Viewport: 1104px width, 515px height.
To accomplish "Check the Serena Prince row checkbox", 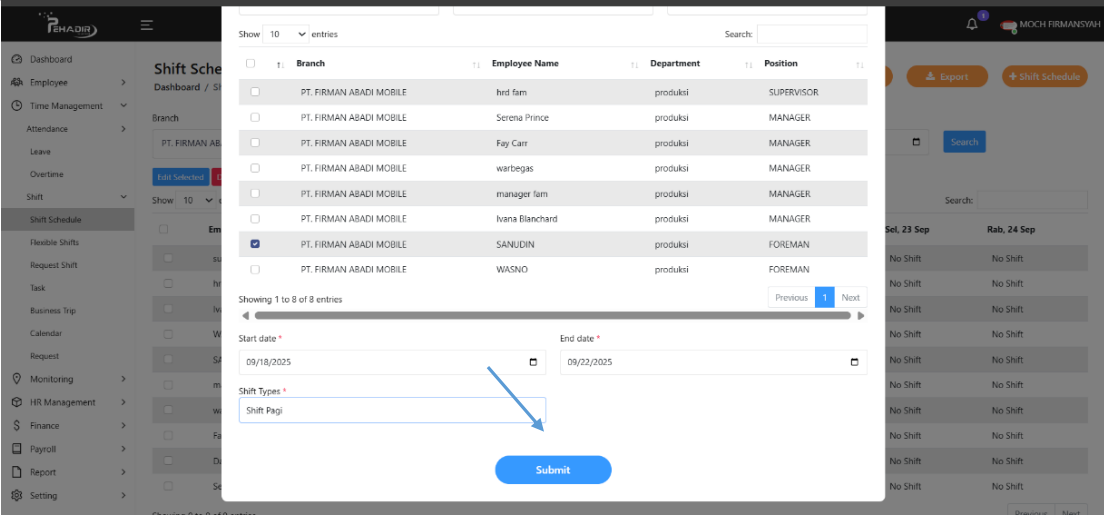I will [x=255, y=117].
